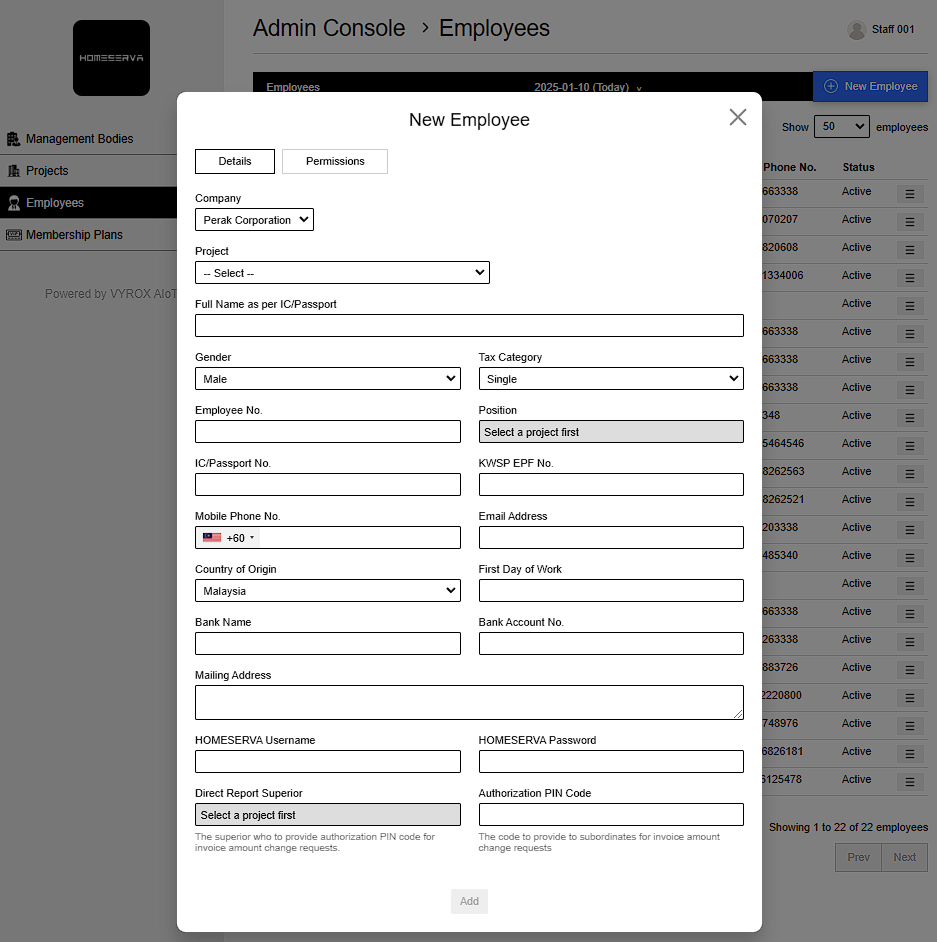The height and width of the screenshot is (942, 937).
Task: Open the Company dropdown
Action: [254, 220]
